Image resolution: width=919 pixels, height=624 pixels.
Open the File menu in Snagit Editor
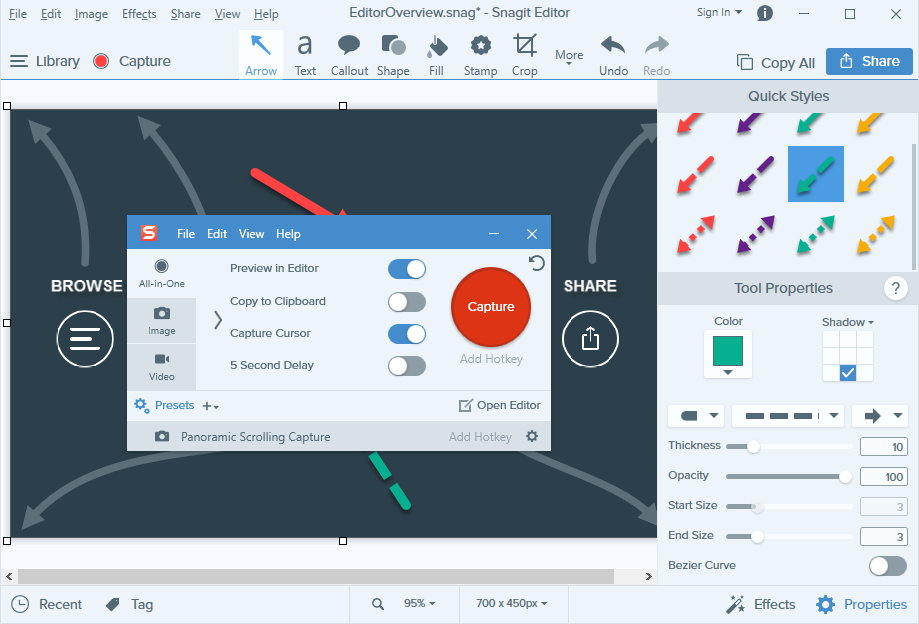[18, 13]
